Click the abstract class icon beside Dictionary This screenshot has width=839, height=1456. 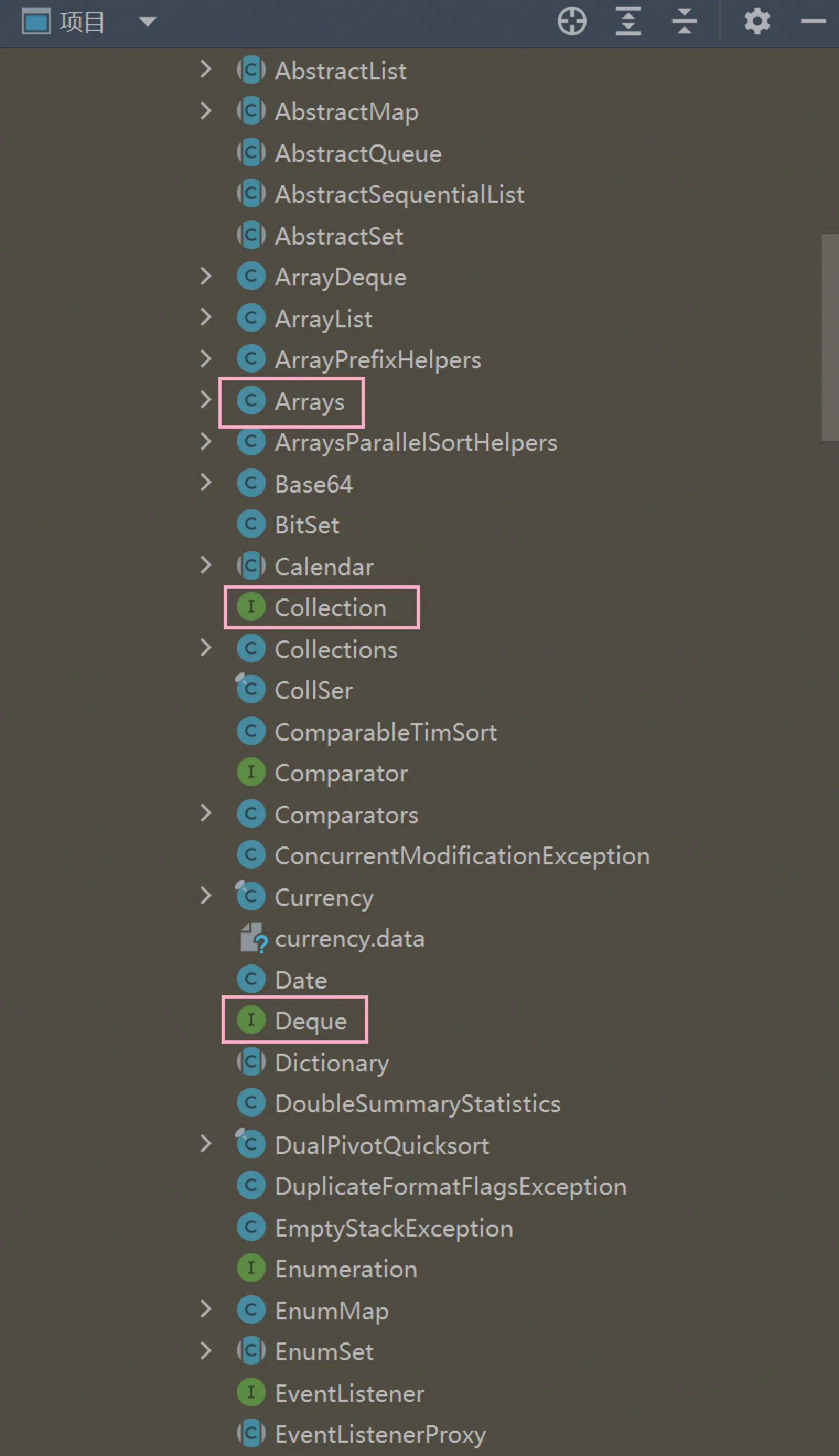[251, 1062]
